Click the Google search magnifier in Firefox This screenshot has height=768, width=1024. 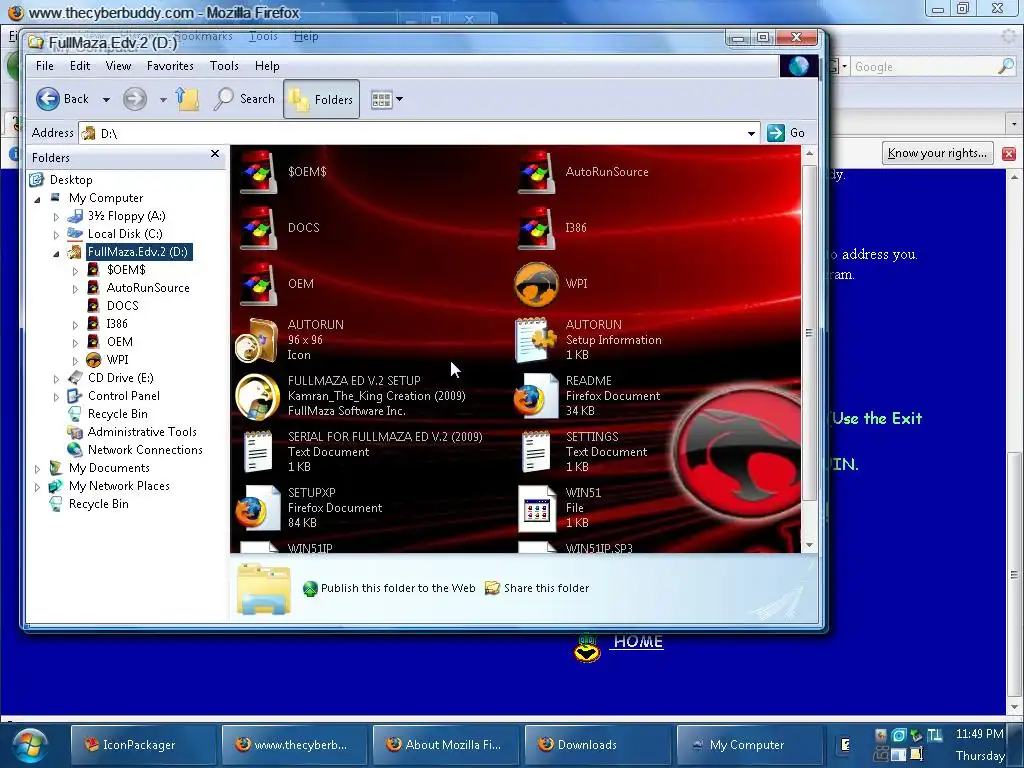(x=1006, y=66)
